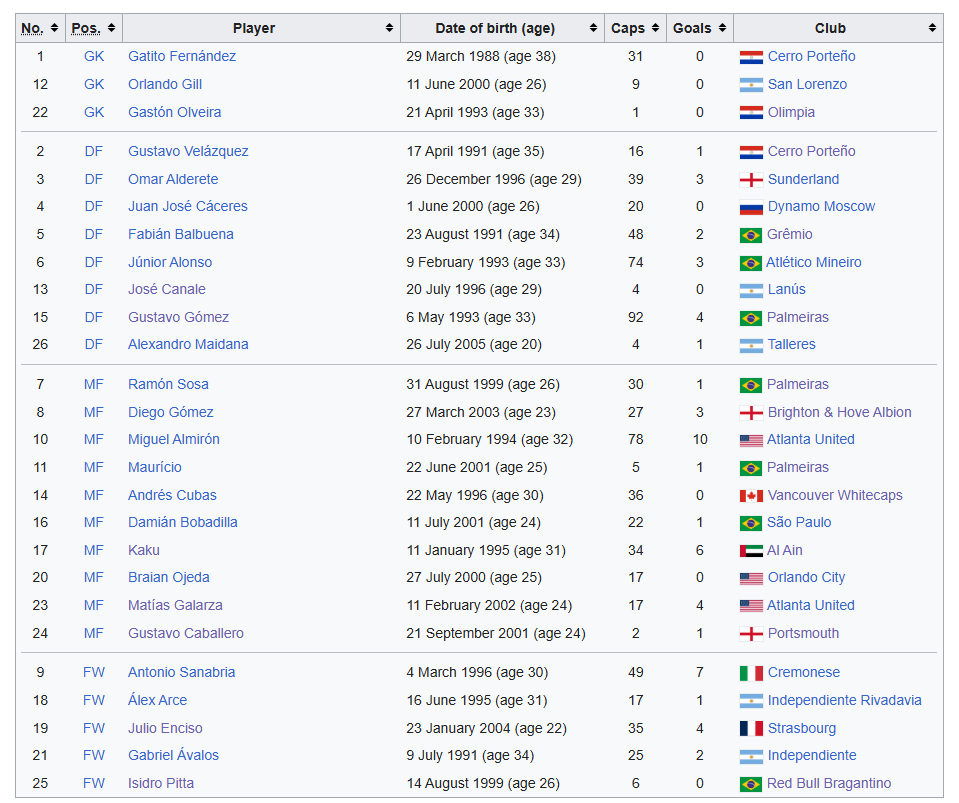Screen dimensions: 959x803
Task: Open the Miguel Almirón player link
Action: [174, 440]
